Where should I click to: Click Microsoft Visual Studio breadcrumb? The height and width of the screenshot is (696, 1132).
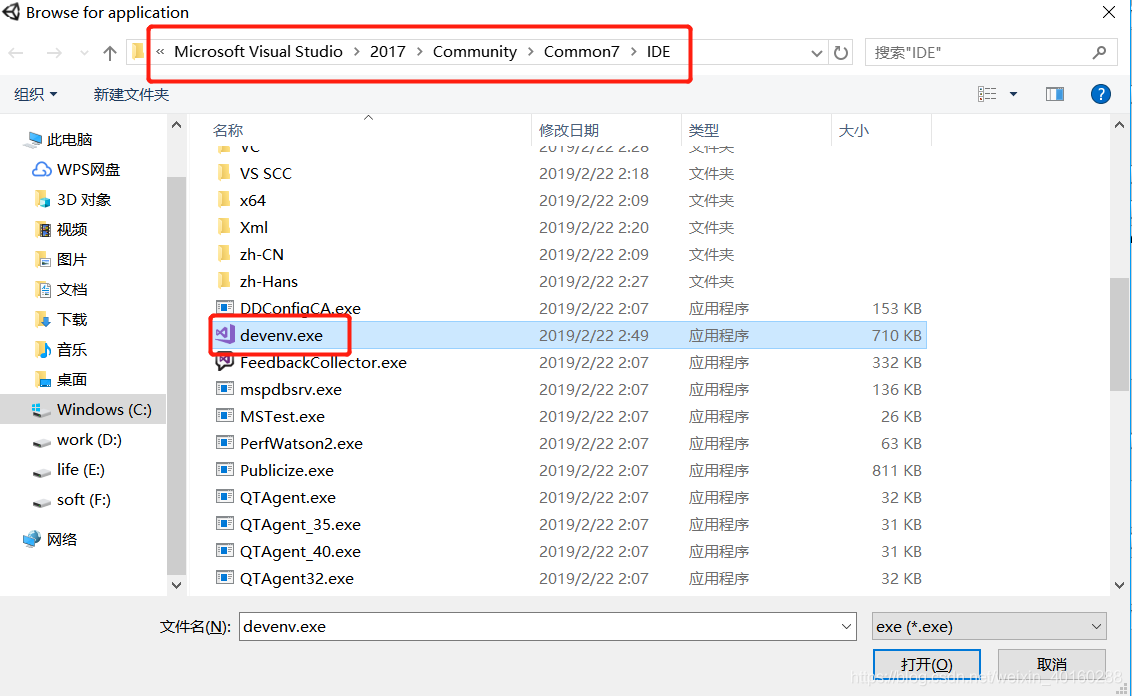(x=258, y=52)
